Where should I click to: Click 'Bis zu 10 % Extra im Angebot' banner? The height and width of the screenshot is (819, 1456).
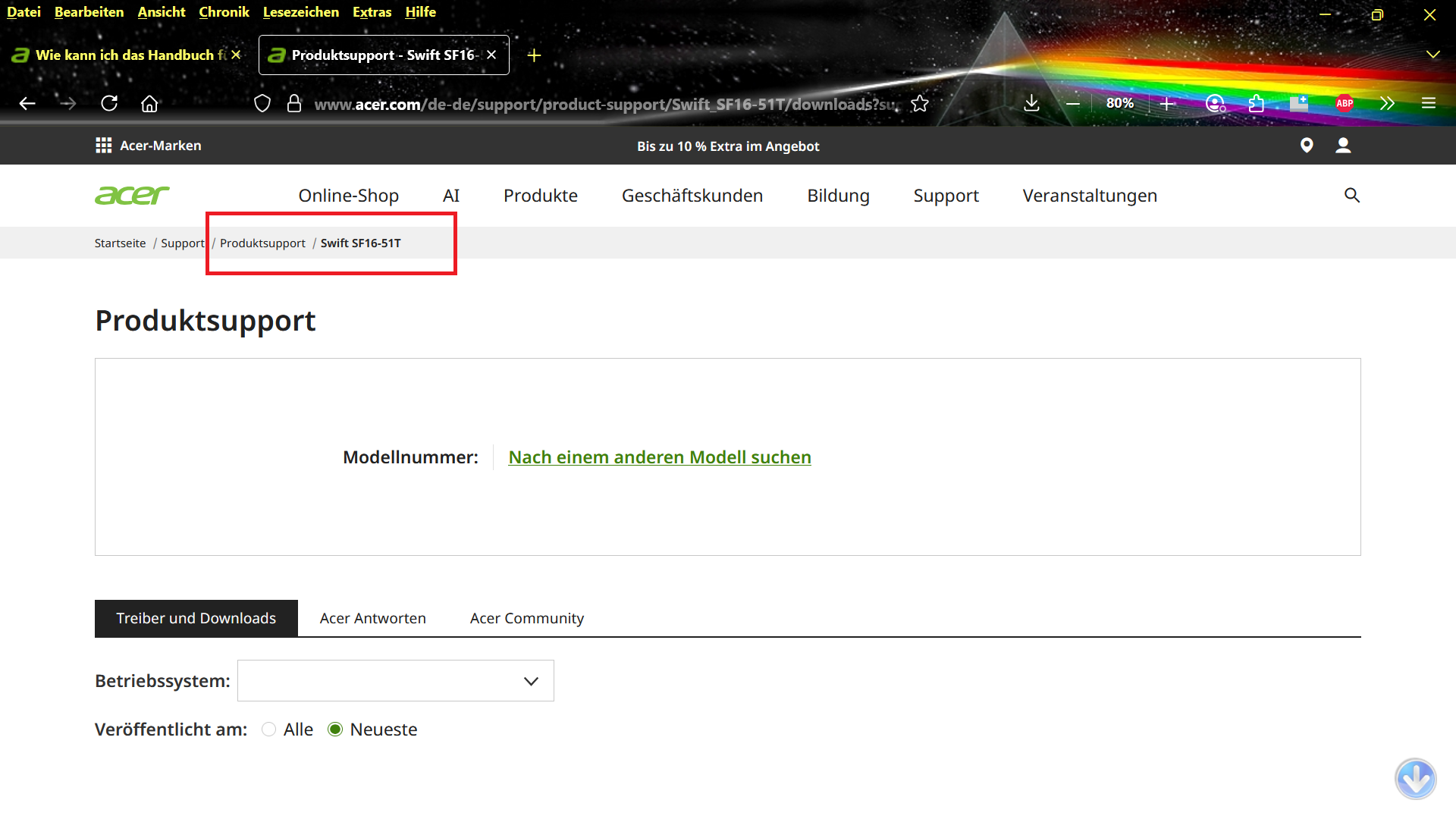(x=728, y=146)
